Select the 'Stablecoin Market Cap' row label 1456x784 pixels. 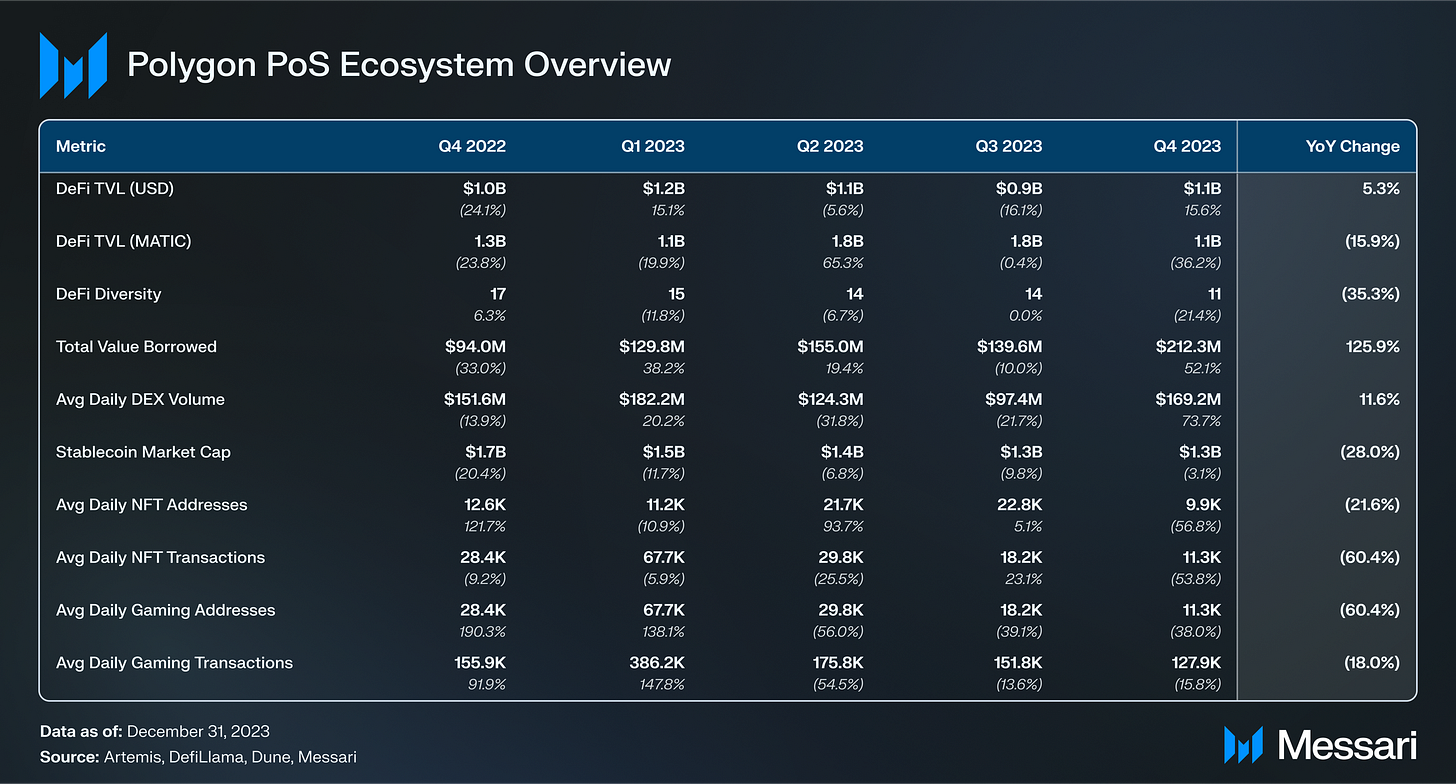click(x=141, y=452)
